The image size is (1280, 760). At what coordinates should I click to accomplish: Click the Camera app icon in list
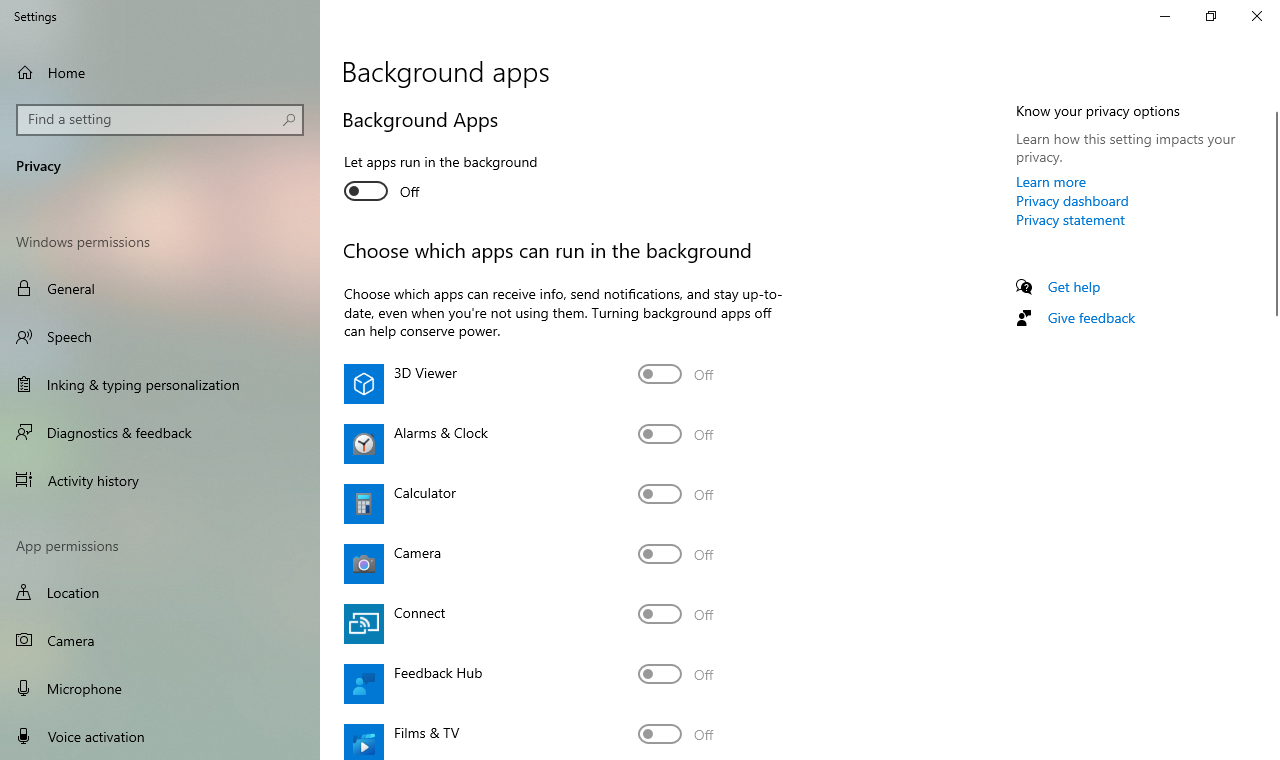point(364,564)
